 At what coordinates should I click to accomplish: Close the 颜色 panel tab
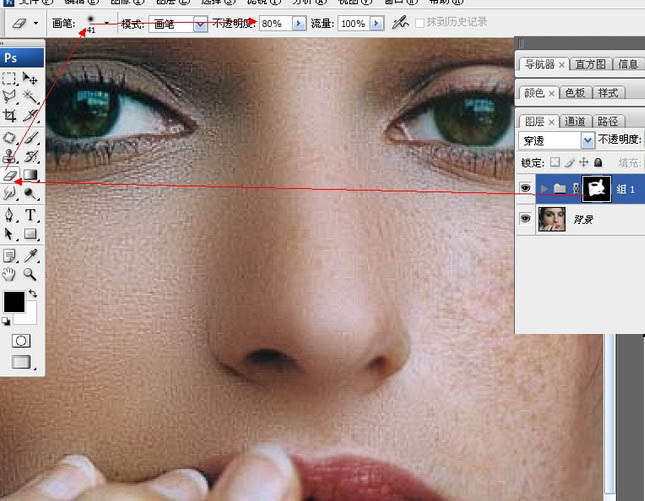click(551, 94)
